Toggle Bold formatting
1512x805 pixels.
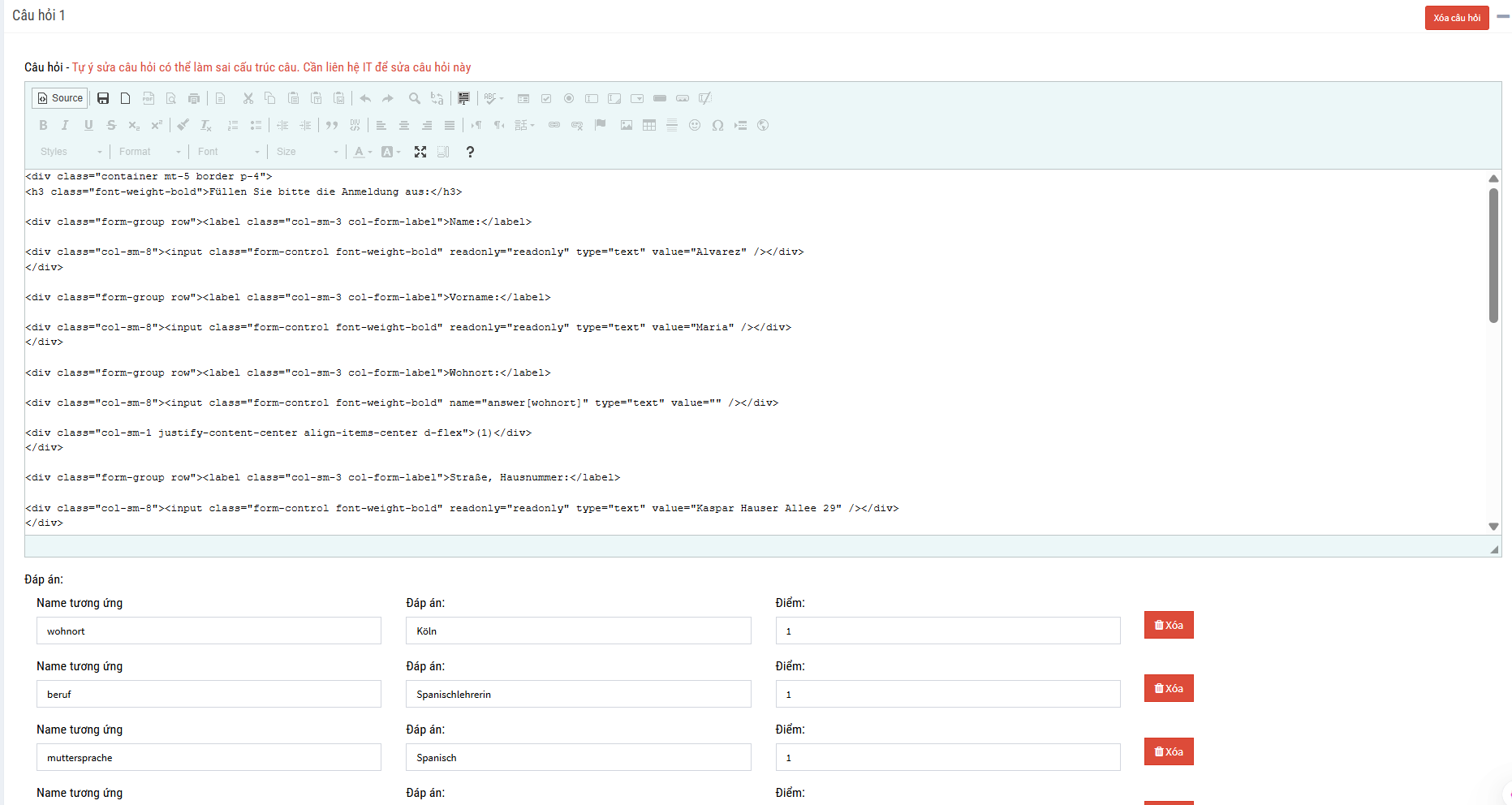(43, 125)
